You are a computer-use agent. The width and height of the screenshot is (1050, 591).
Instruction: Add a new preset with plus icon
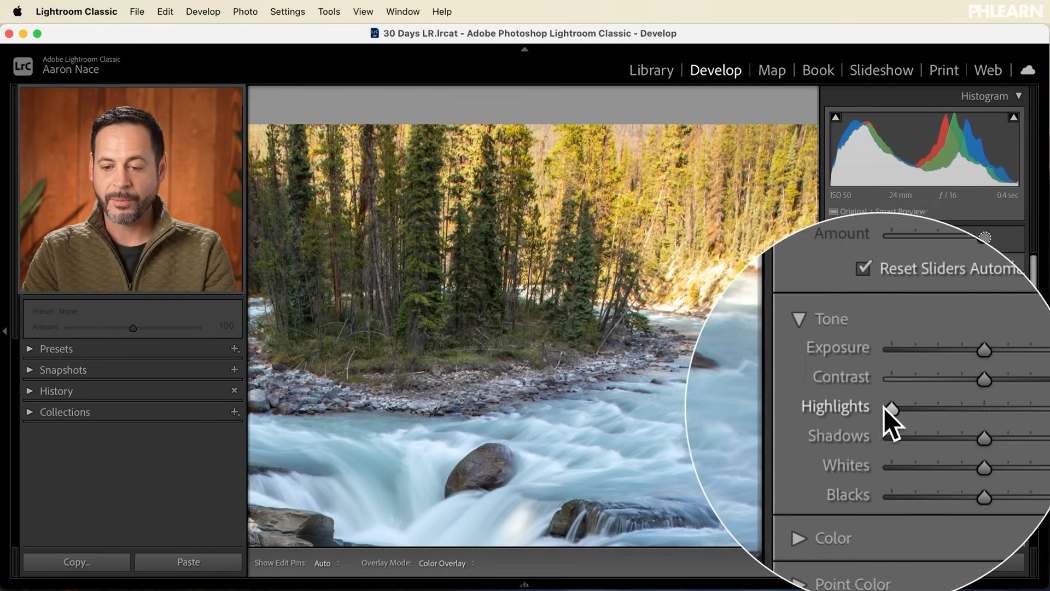coord(234,348)
